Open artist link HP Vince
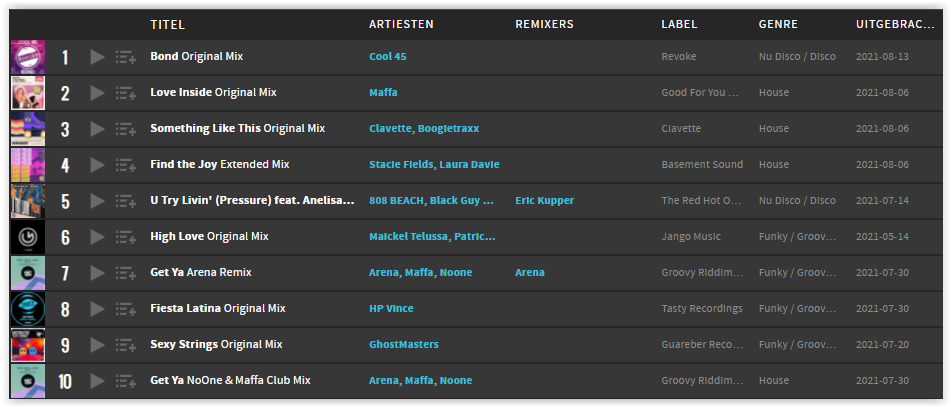The height and width of the screenshot is (407, 951). tap(391, 308)
